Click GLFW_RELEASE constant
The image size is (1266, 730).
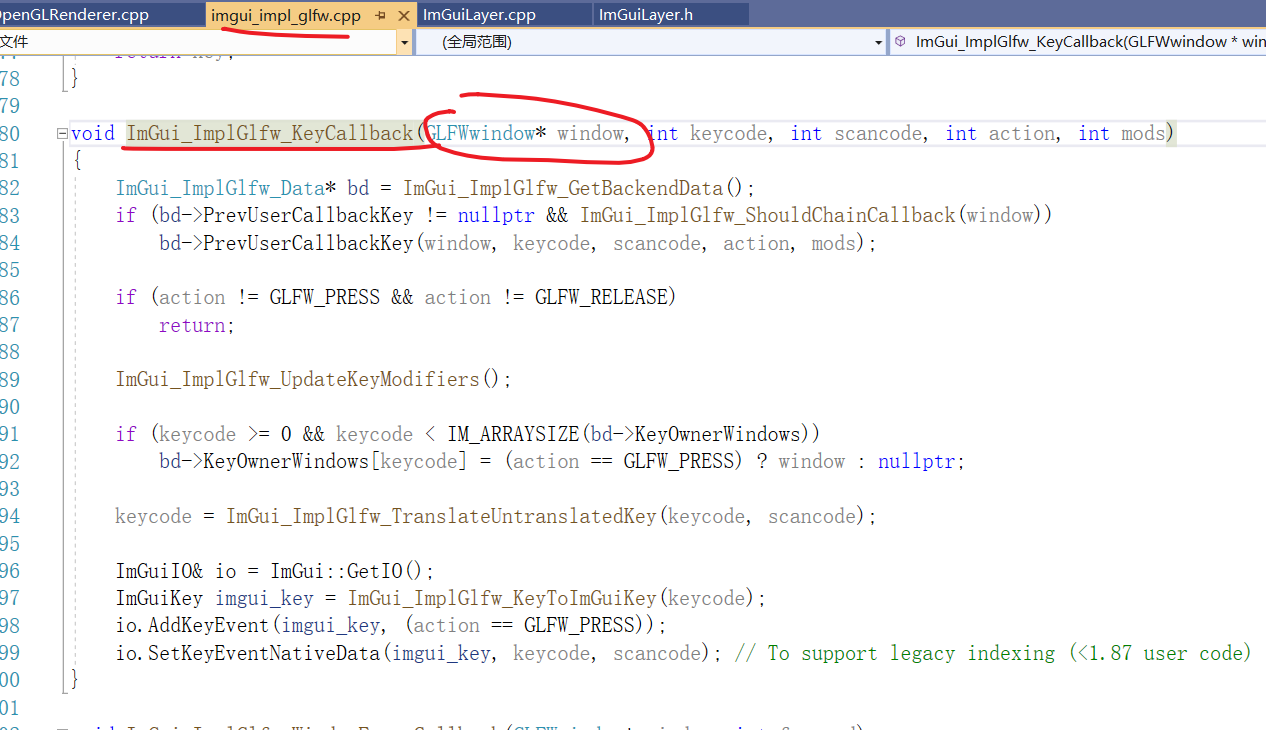tap(600, 297)
